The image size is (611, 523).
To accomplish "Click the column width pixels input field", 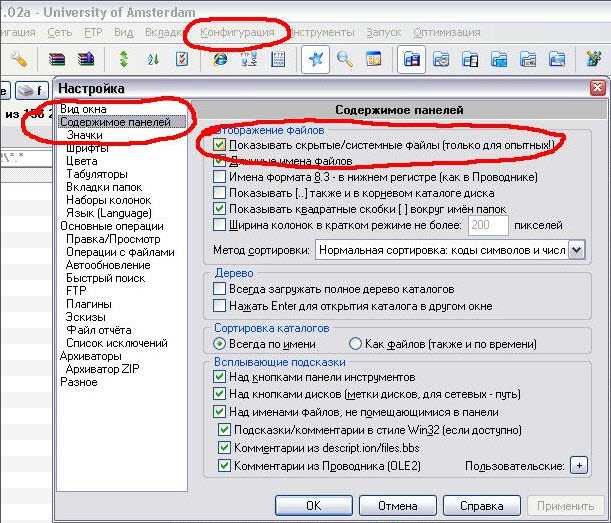I will 488,226.
